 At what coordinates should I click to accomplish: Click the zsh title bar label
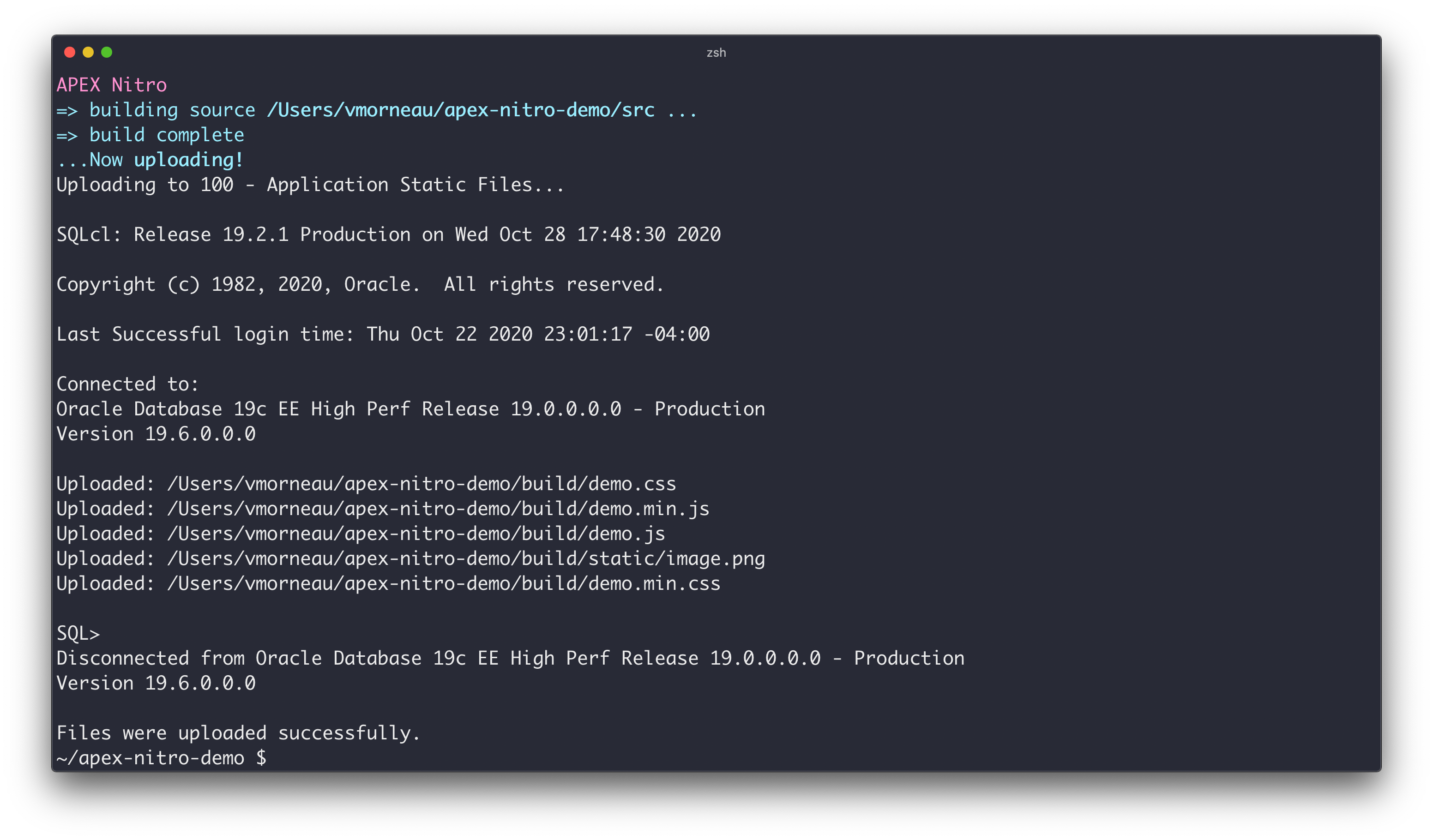pos(716,52)
